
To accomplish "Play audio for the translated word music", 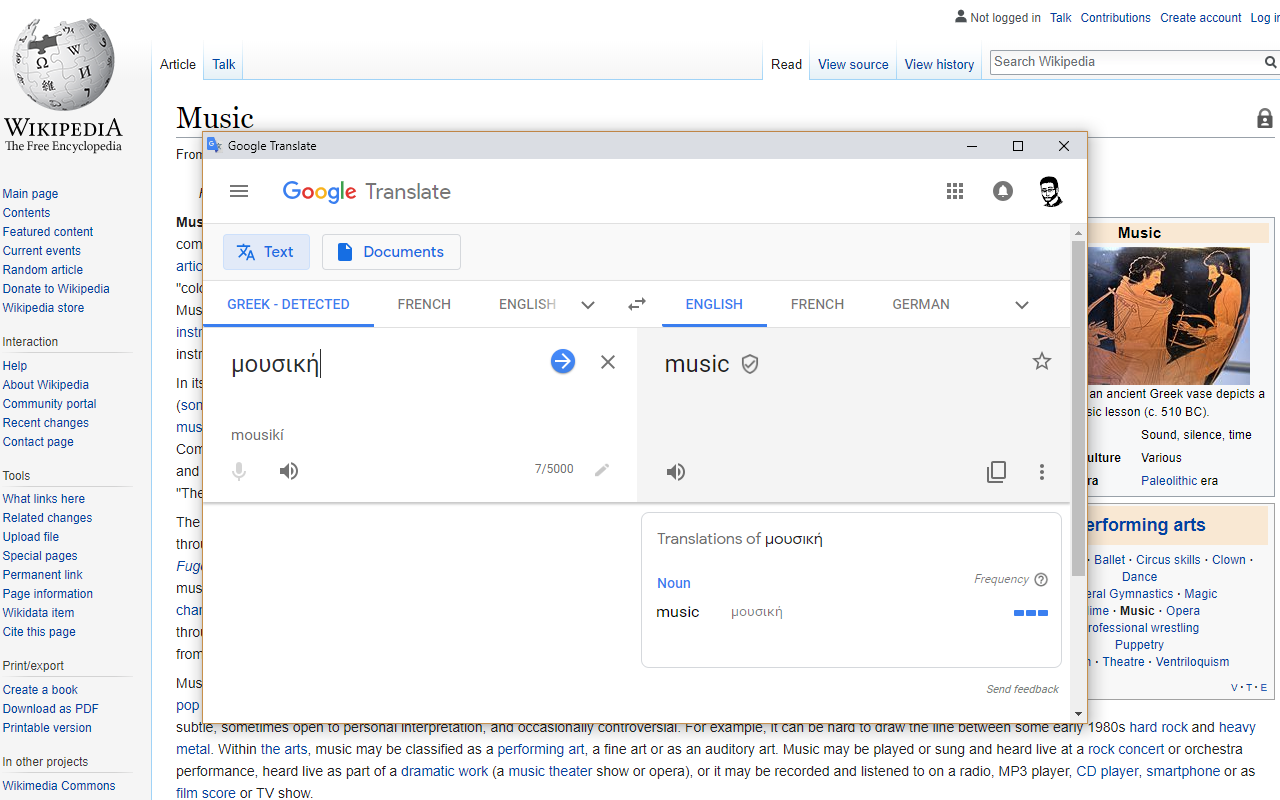I will pos(675,471).
